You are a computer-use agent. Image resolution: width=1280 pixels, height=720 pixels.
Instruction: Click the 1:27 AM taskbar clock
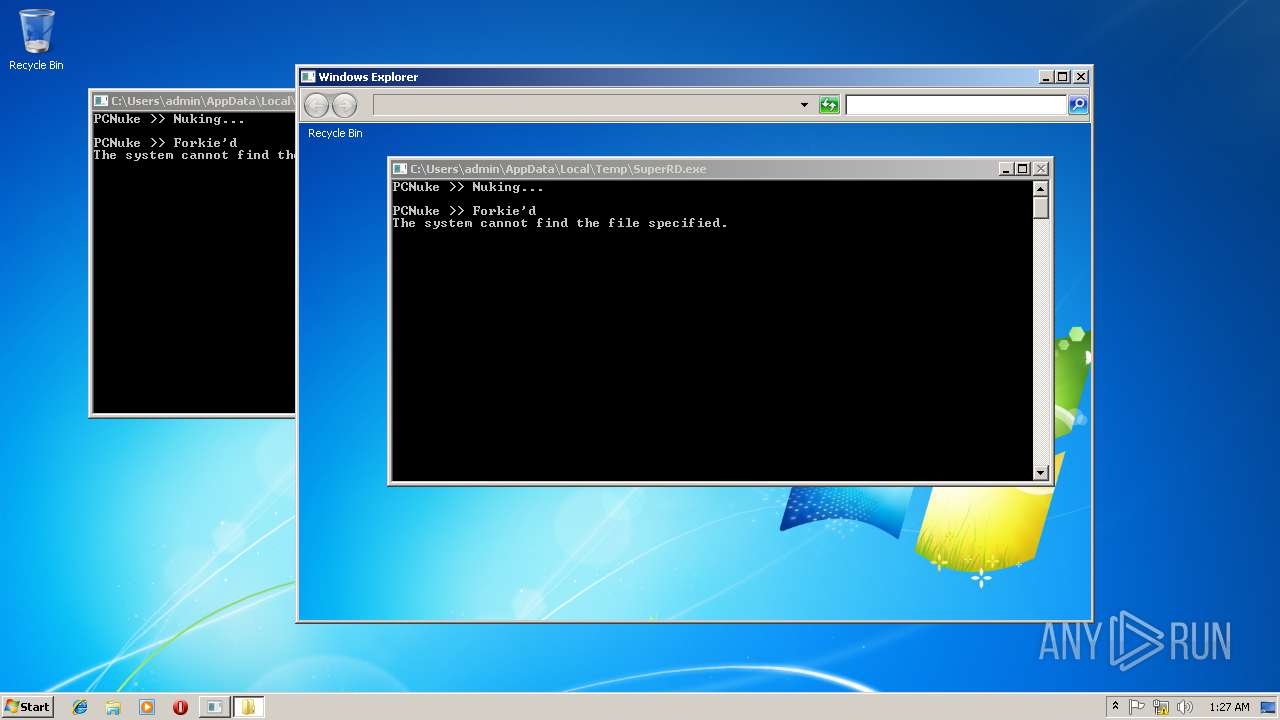coord(1229,707)
